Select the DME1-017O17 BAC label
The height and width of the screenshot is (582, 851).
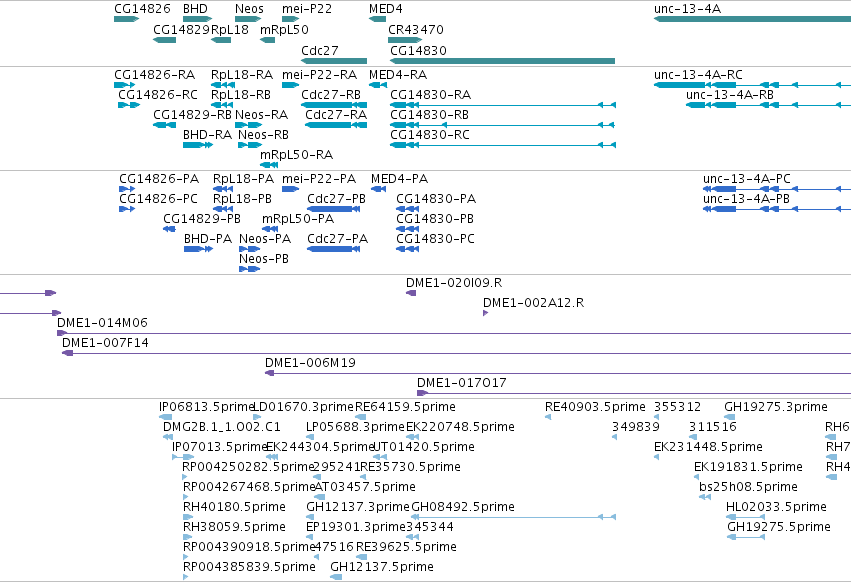point(461,383)
